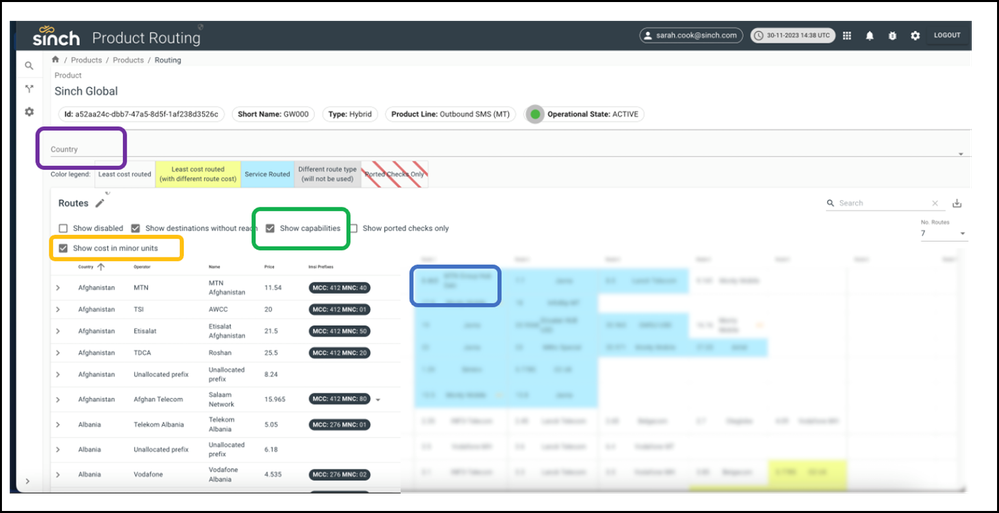
Task: Open the No. Routes dropdown
Action: 943,233
